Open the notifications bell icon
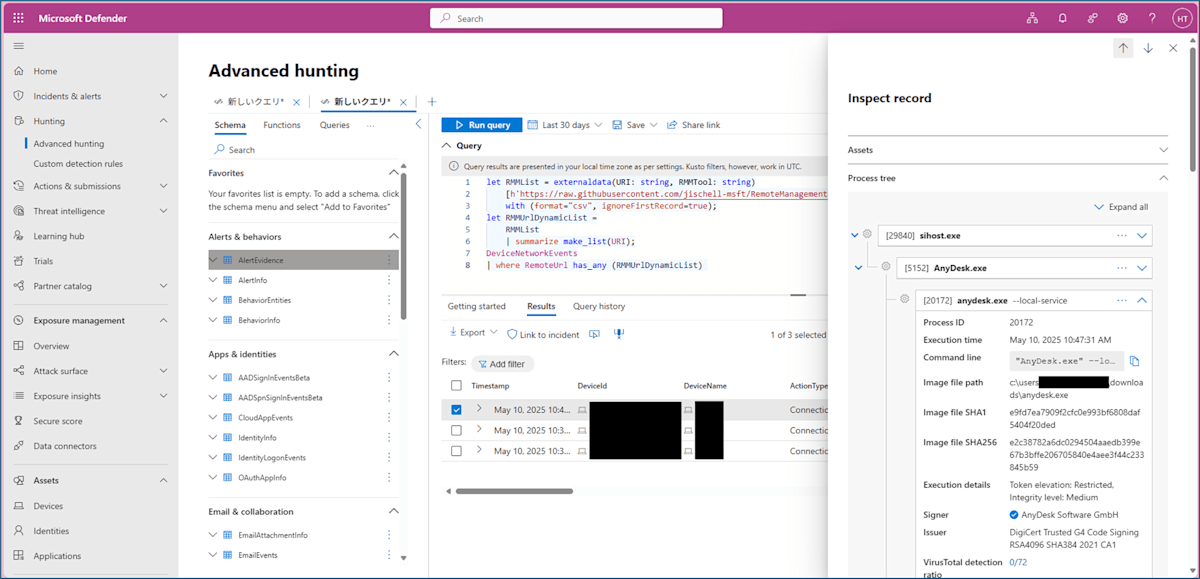This screenshot has width=1200, height=579. (1062, 18)
